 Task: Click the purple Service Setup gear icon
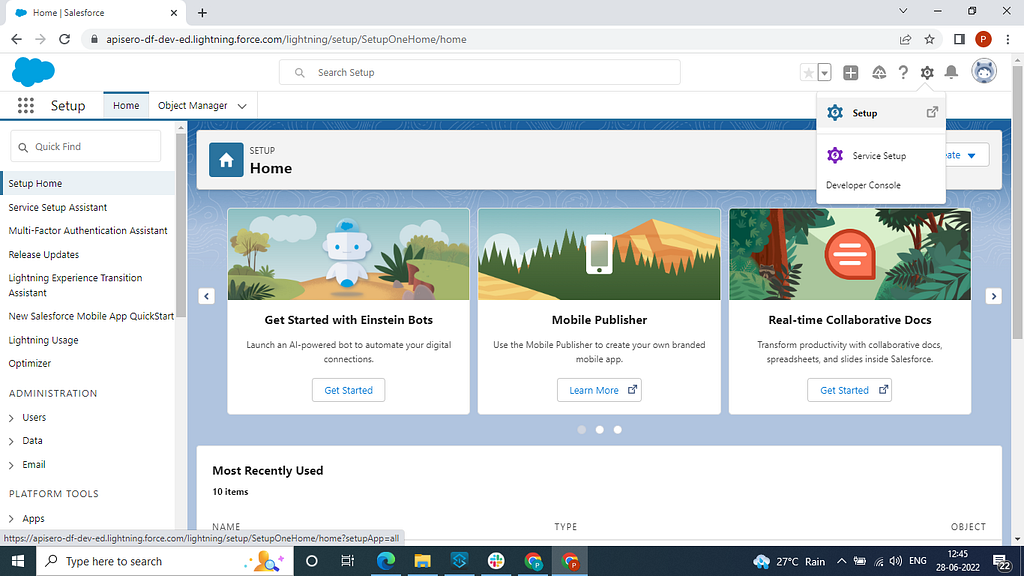point(835,155)
